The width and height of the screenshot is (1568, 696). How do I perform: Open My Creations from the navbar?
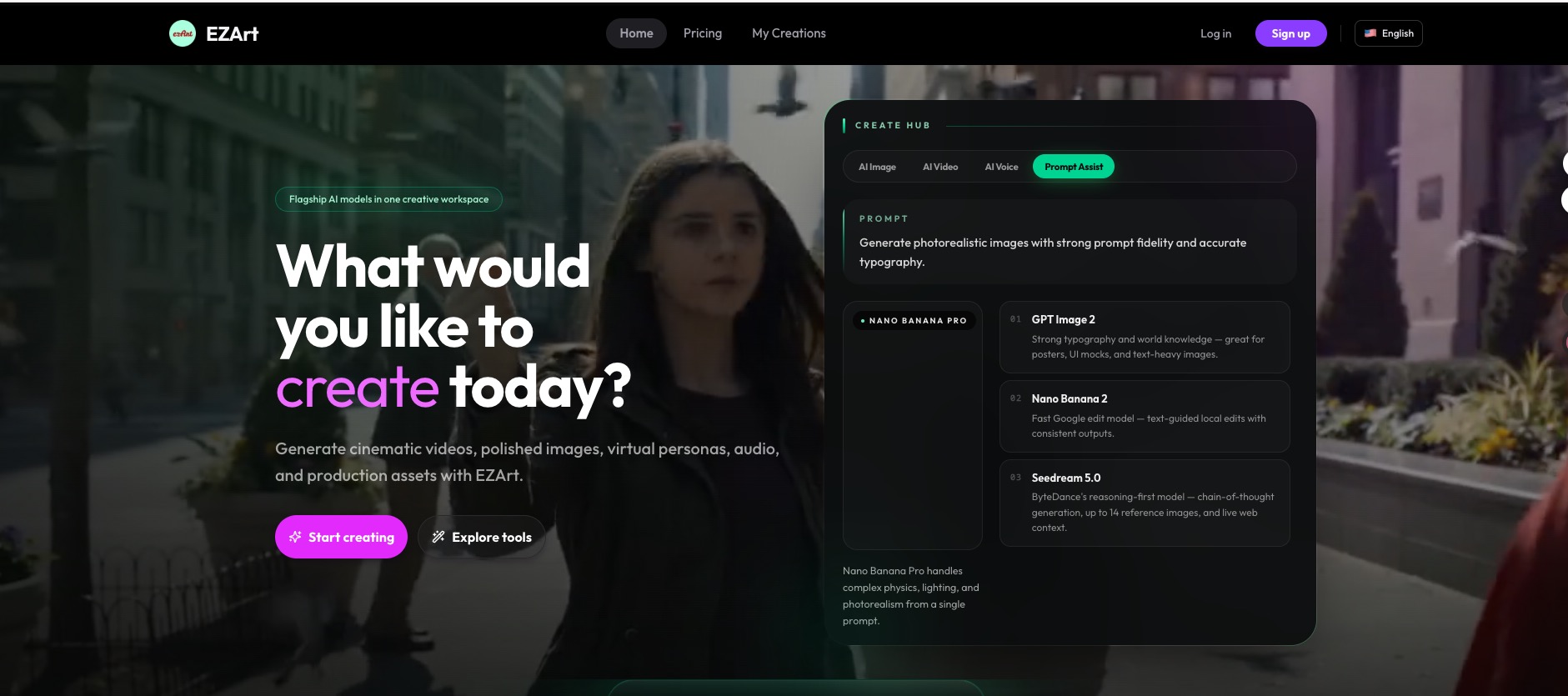789,33
